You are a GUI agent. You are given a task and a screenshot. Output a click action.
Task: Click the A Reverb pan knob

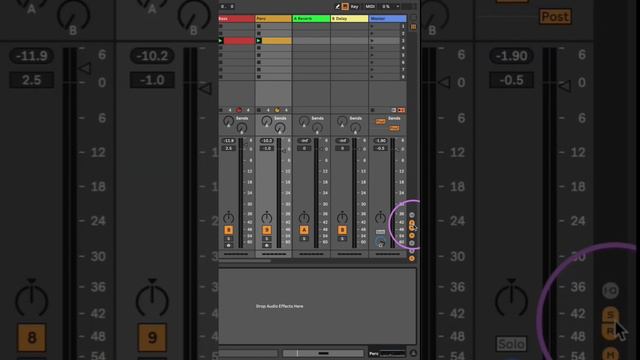(x=304, y=218)
